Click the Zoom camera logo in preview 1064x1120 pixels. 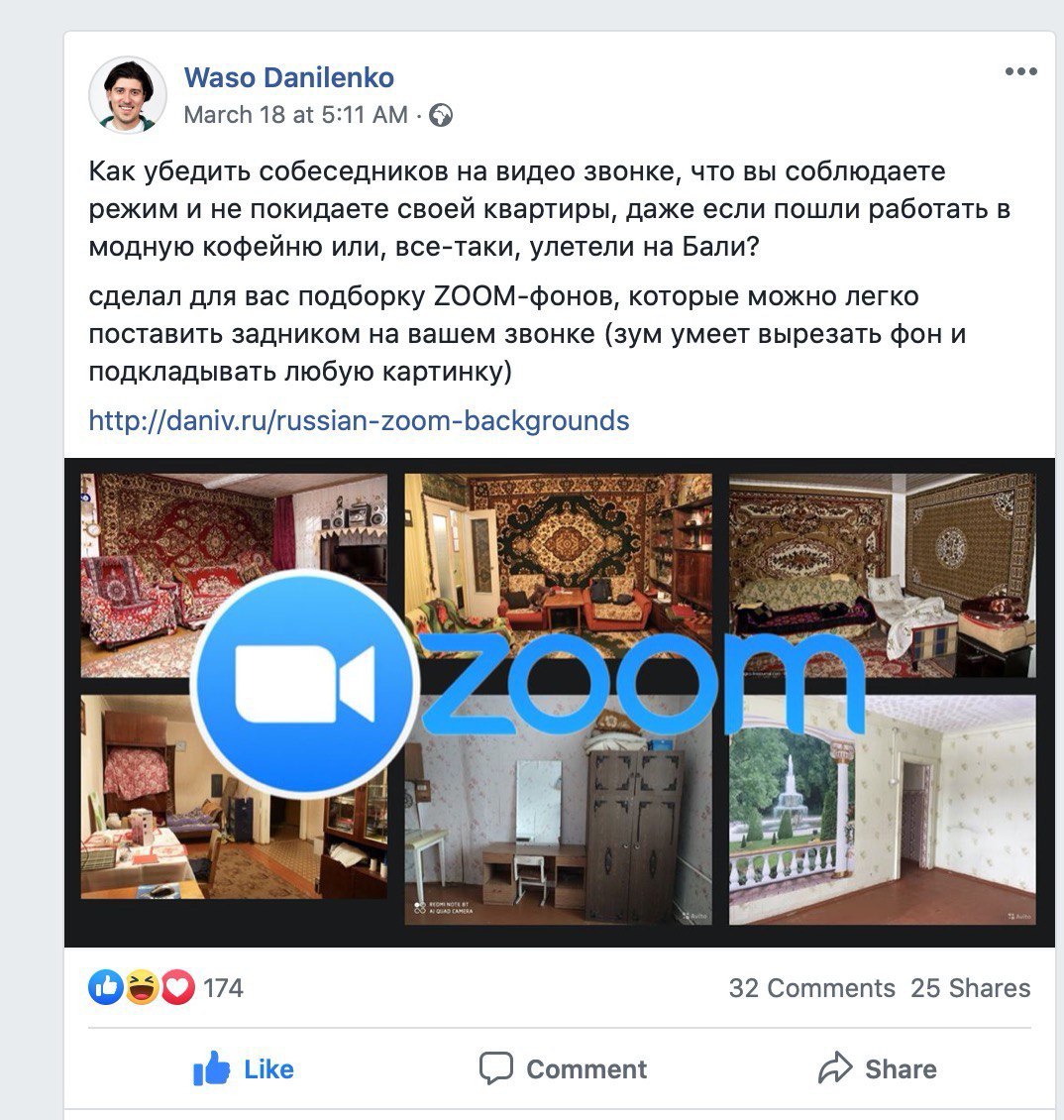305,684
